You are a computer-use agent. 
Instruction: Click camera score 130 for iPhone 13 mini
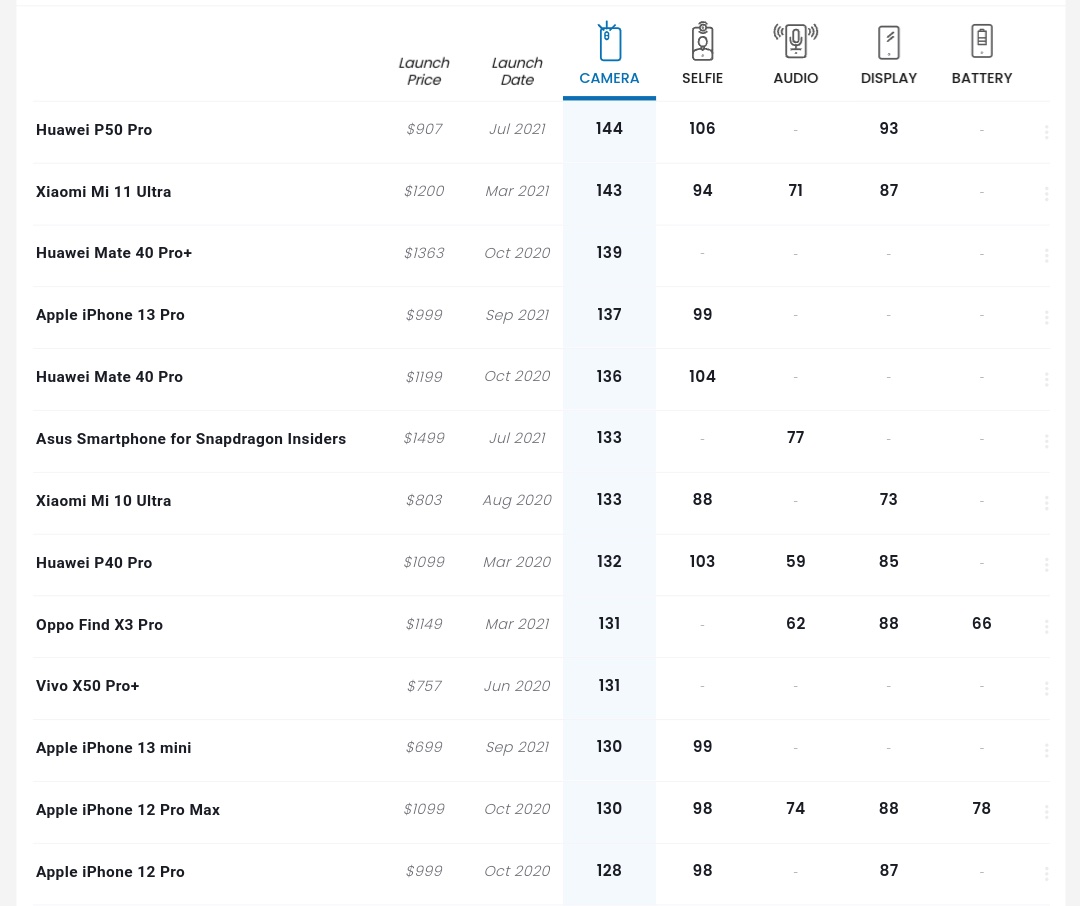(x=609, y=747)
